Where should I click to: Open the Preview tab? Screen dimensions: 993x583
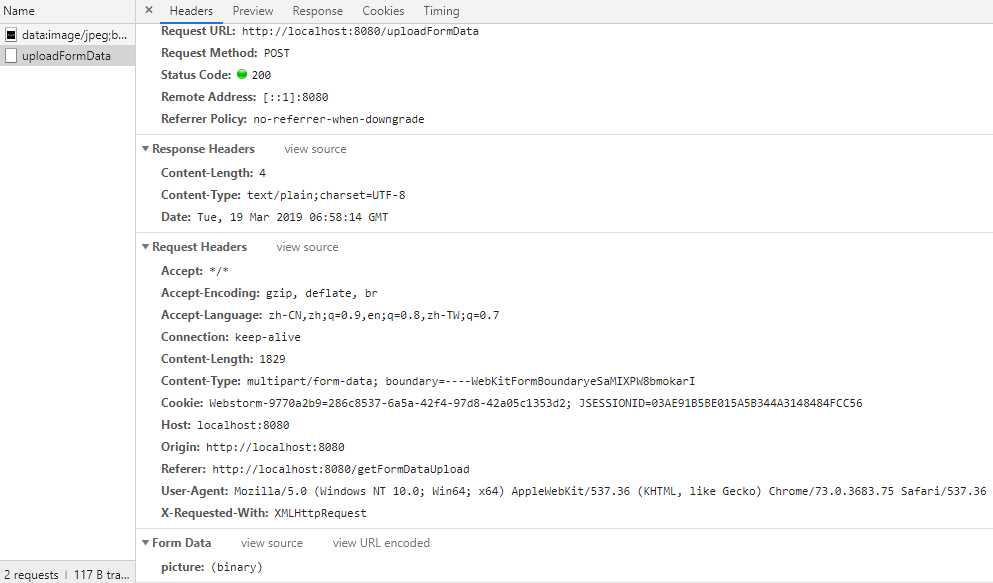253,11
